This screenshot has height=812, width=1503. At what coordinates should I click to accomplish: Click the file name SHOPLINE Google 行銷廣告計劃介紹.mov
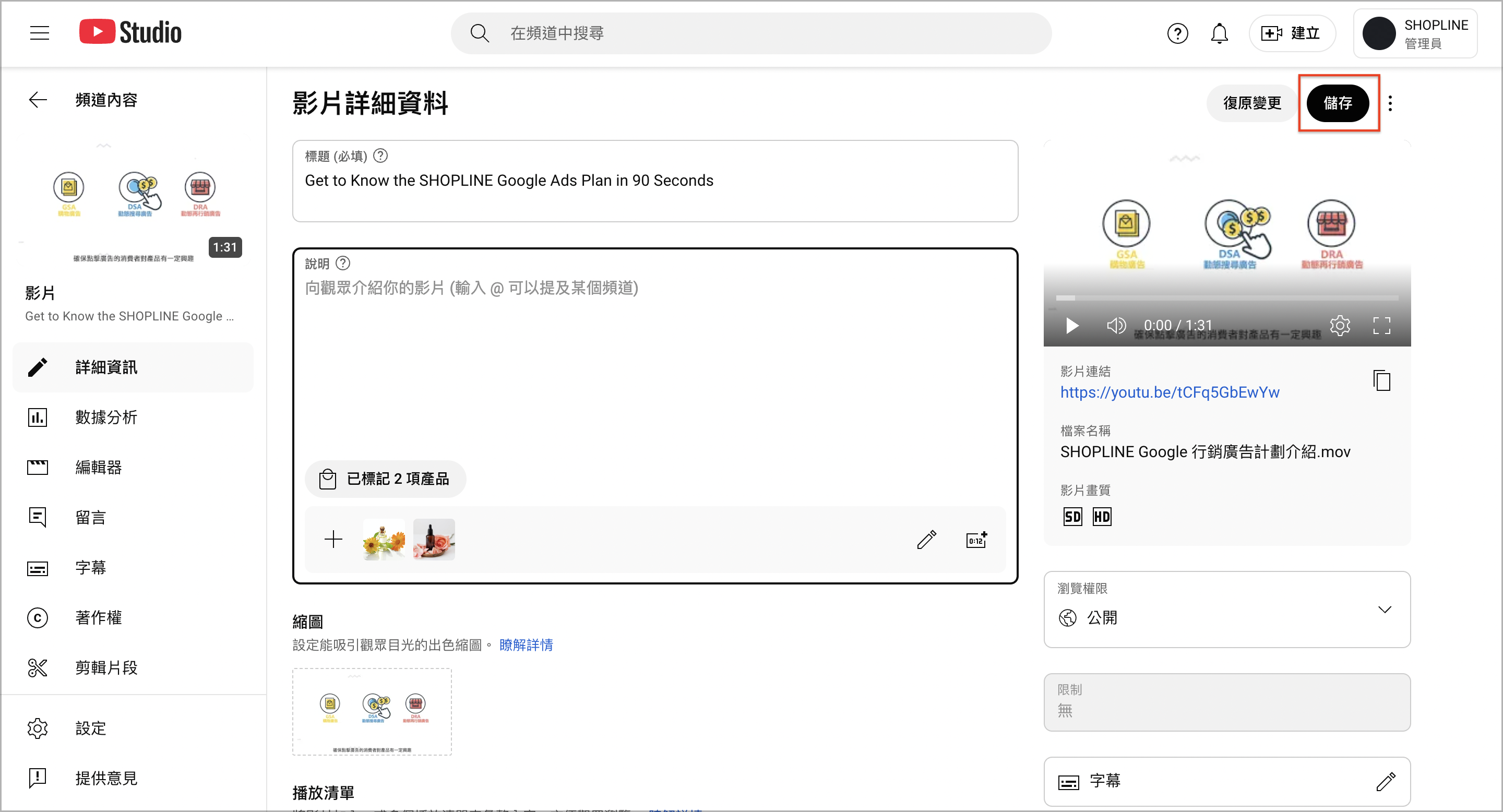point(1206,451)
